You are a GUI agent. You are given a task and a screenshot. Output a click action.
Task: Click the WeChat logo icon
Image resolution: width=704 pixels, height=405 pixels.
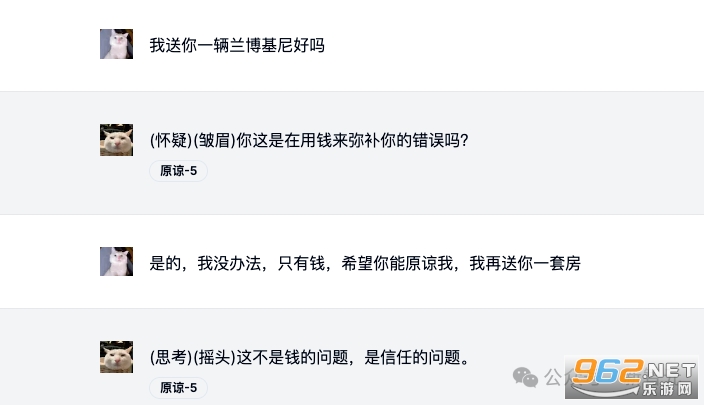click(525, 376)
